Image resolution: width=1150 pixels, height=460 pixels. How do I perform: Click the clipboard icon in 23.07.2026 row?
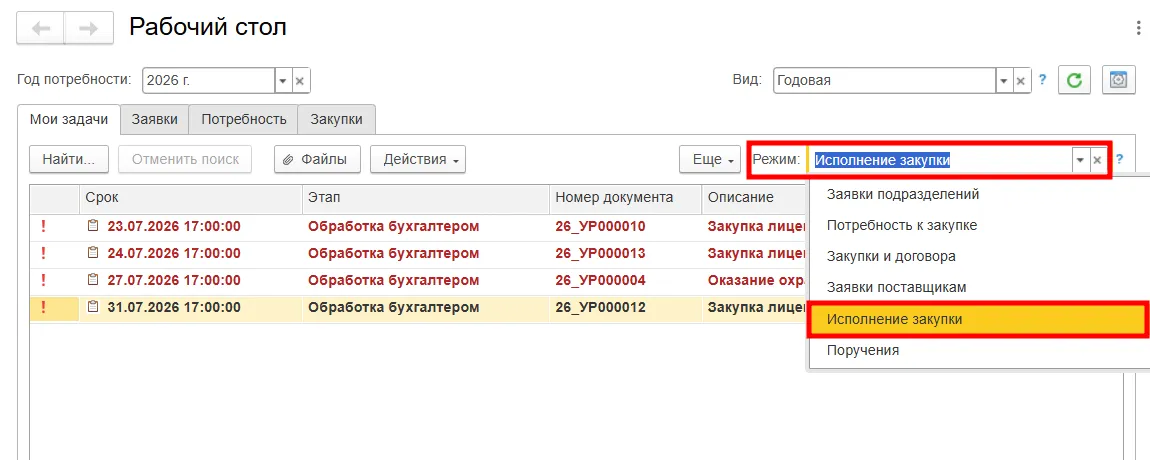[92, 226]
